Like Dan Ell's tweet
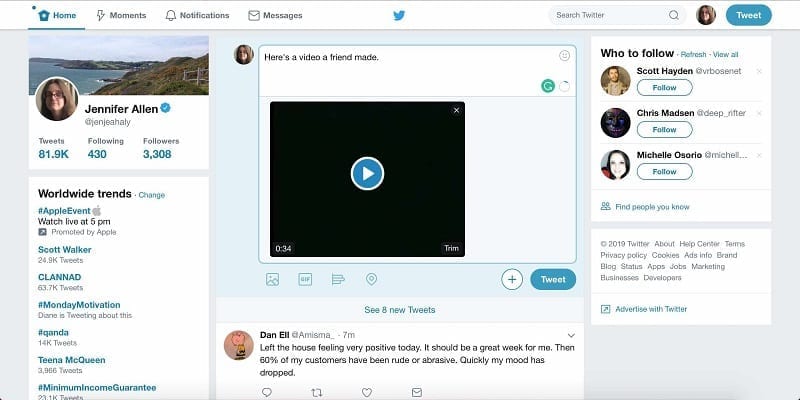800x400 pixels. (367, 392)
